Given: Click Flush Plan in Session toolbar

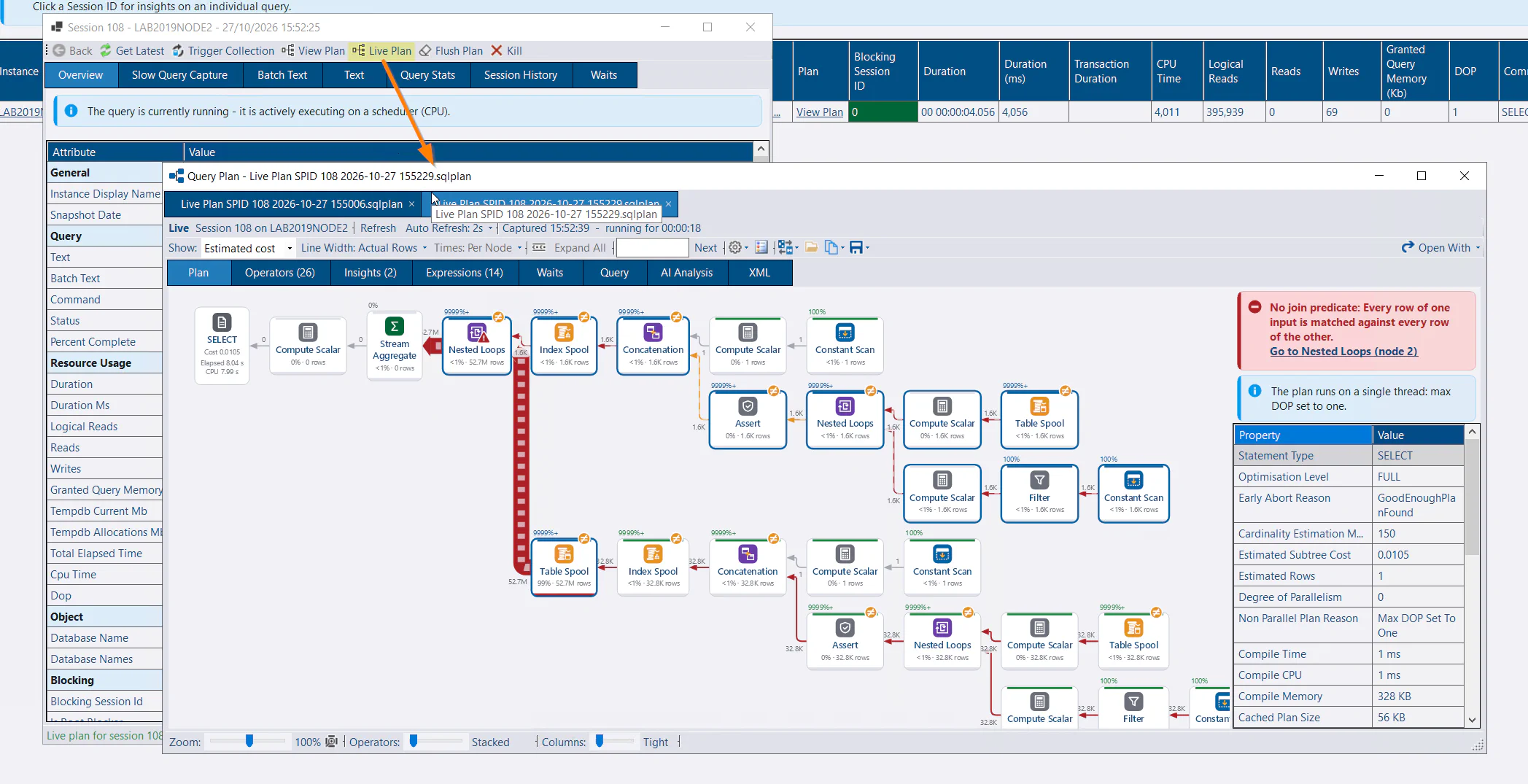Looking at the screenshot, I should (x=451, y=50).
